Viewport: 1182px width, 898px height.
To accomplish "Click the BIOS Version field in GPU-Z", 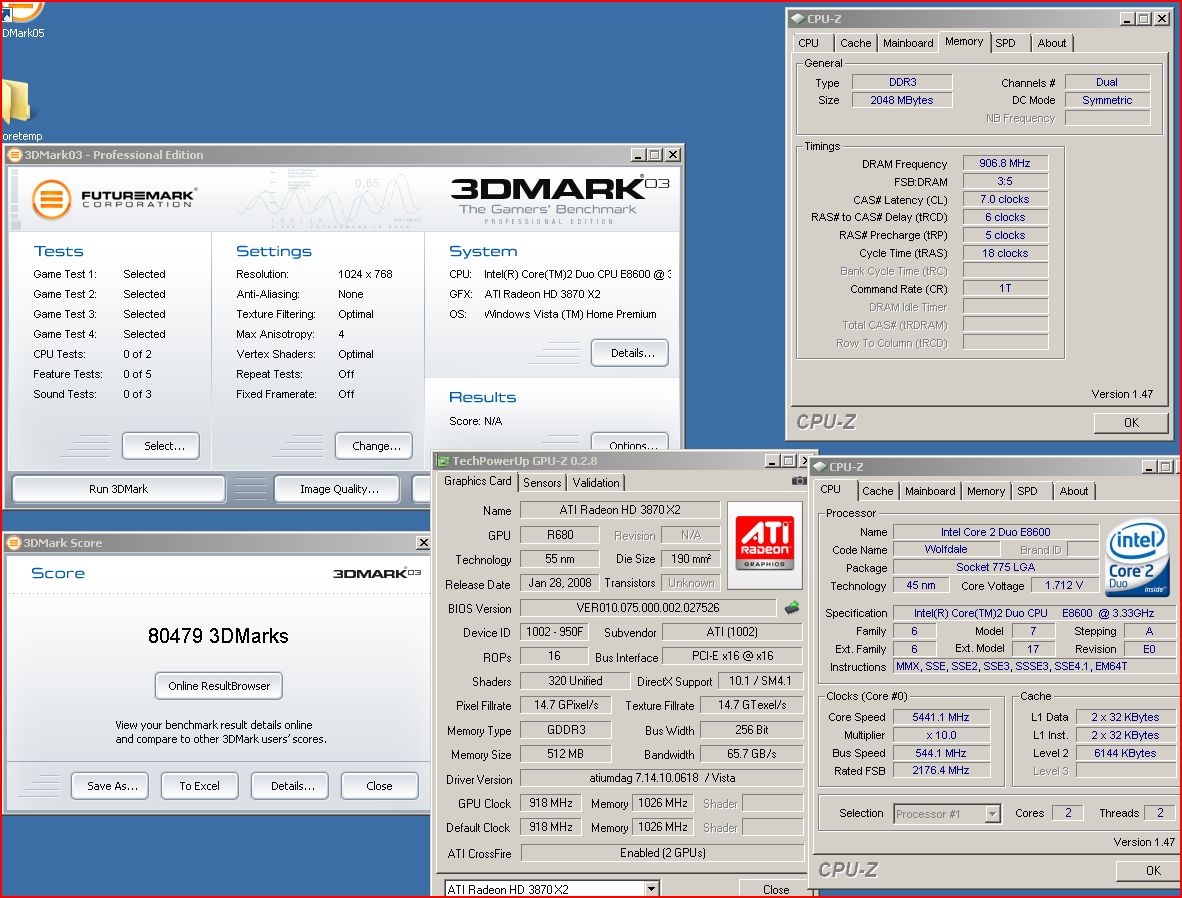I will pos(648,608).
